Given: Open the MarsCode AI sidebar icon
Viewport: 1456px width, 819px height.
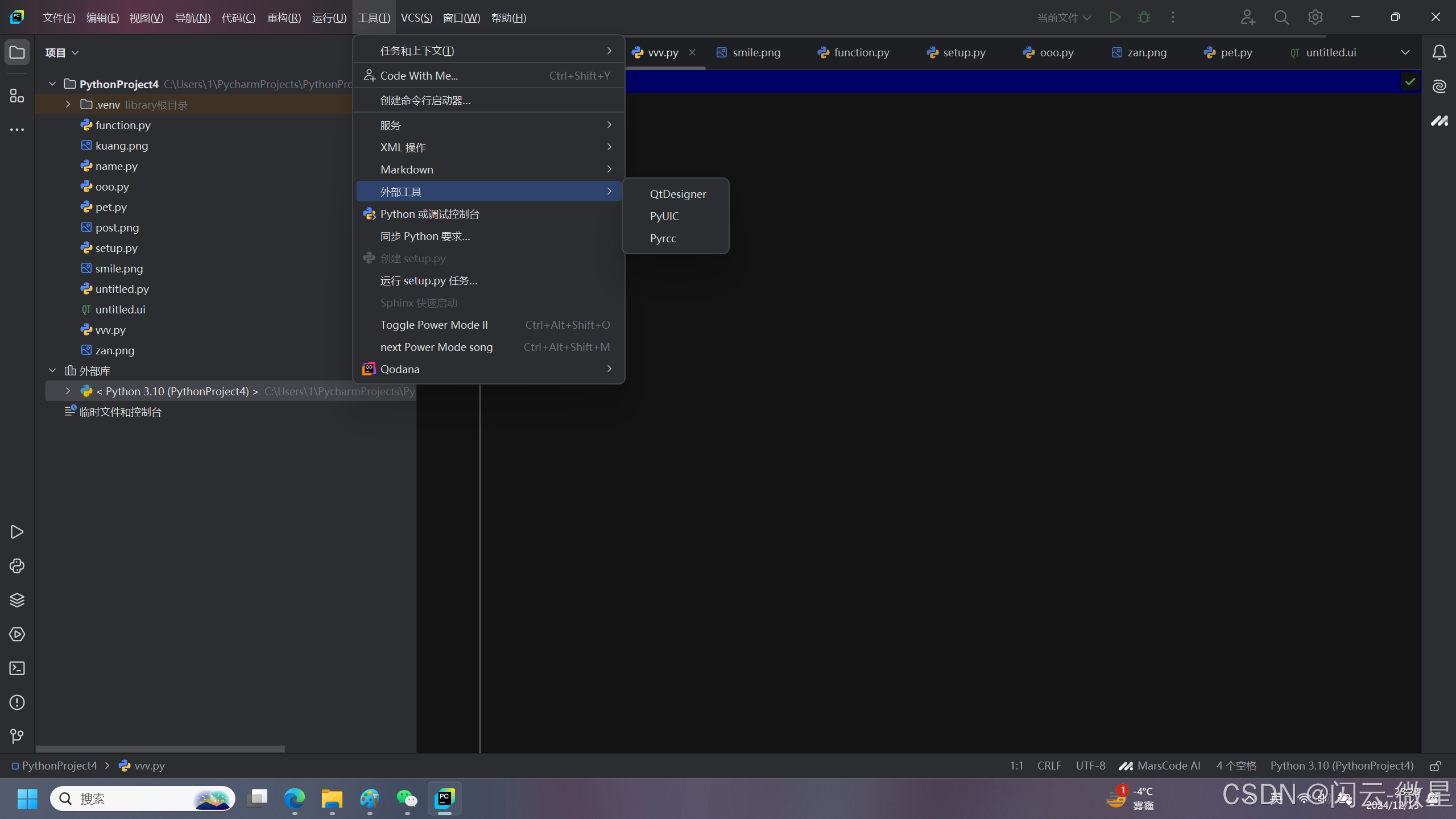Looking at the screenshot, I should point(1440,121).
